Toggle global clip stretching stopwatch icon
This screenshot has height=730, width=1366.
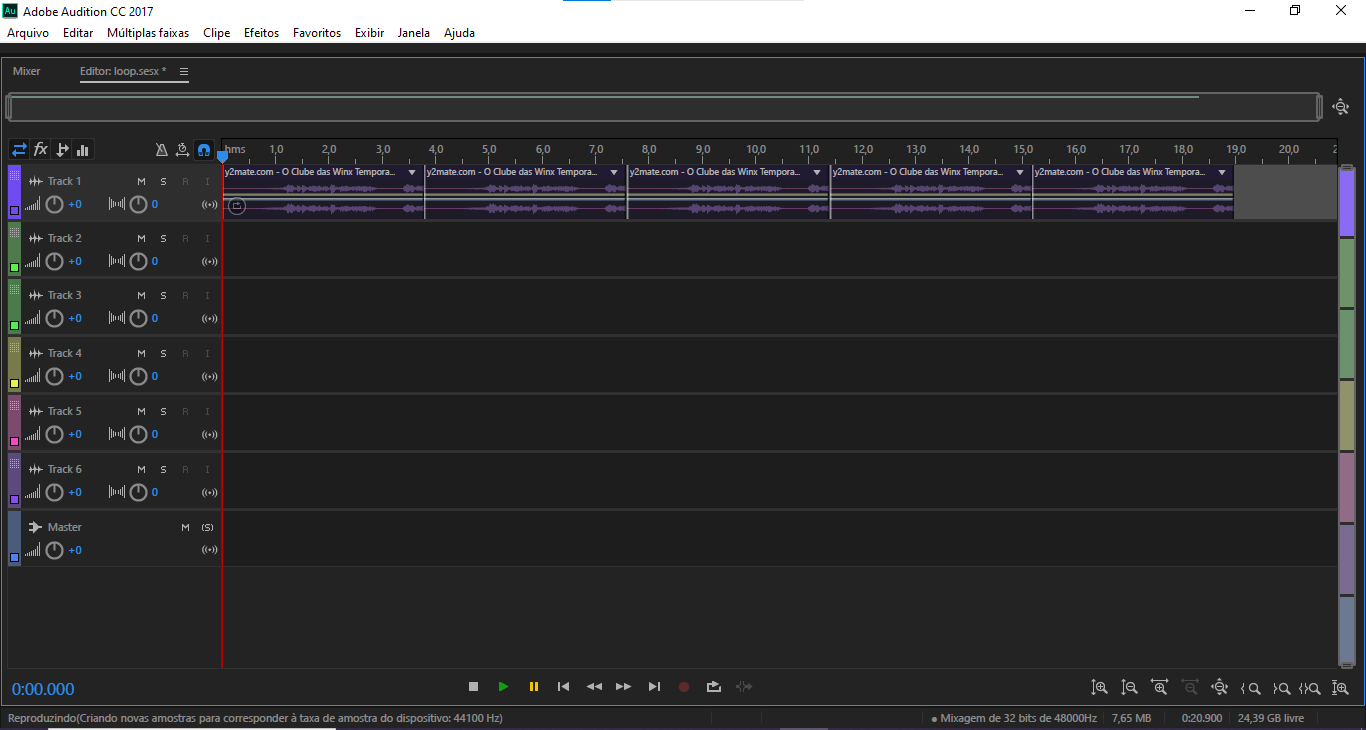182,150
